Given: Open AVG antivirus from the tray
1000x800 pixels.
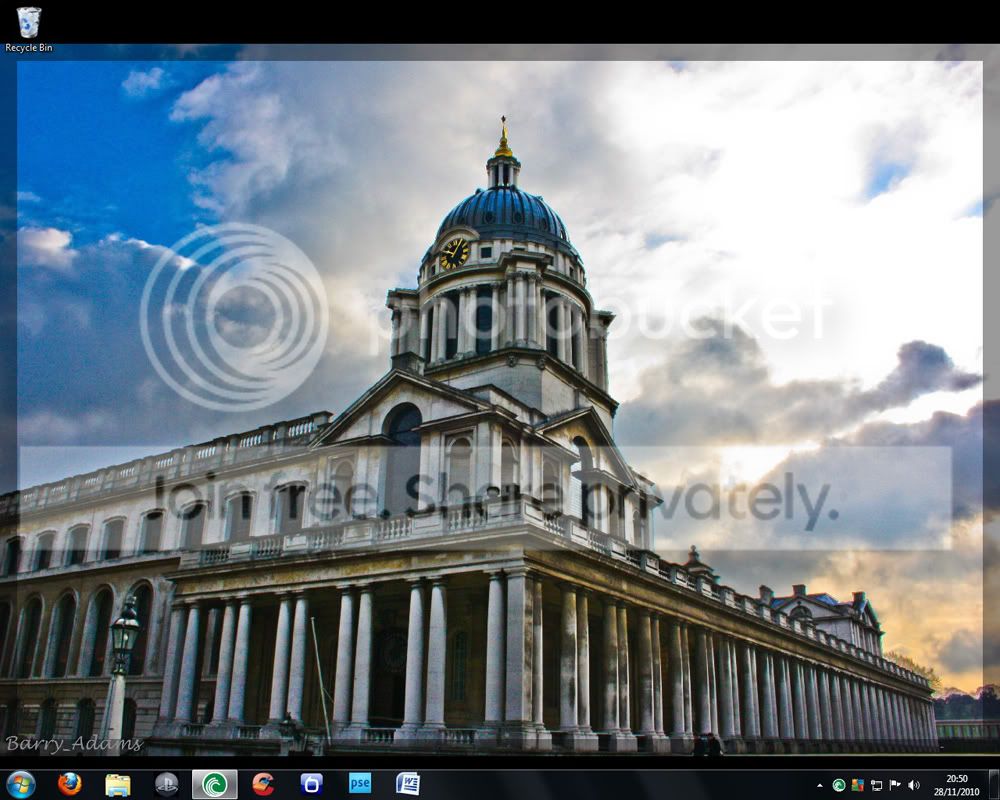Looking at the screenshot, I should coord(857,785).
